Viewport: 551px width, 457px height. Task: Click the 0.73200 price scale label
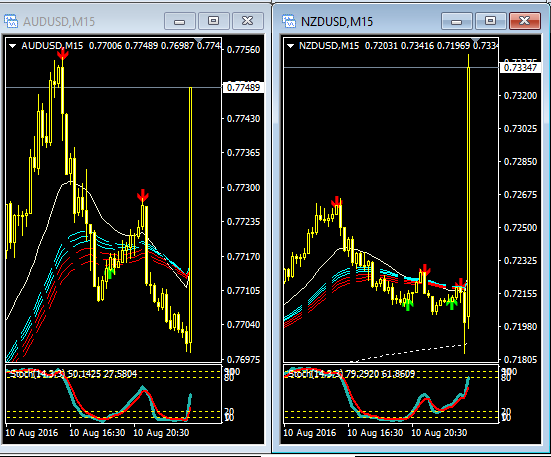click(x=520, y=96)
